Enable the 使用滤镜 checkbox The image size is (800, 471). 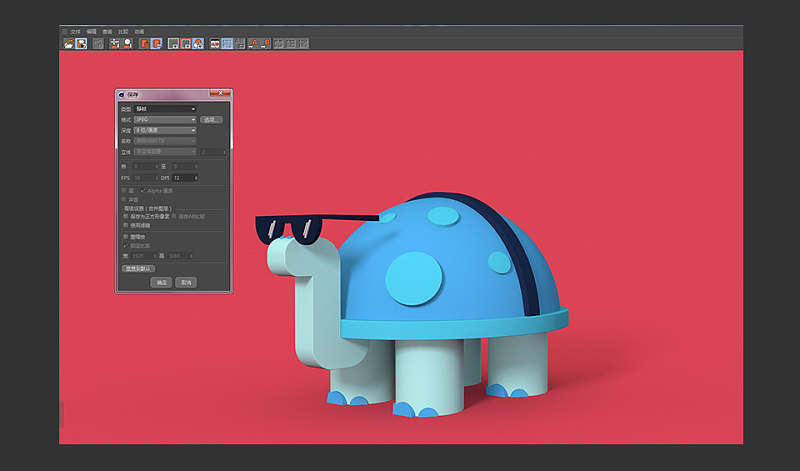click(125, 225)
